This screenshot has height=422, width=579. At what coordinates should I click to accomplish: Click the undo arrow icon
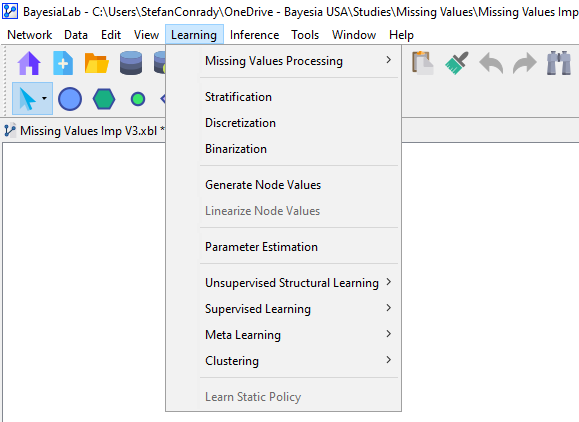(491, 64)
